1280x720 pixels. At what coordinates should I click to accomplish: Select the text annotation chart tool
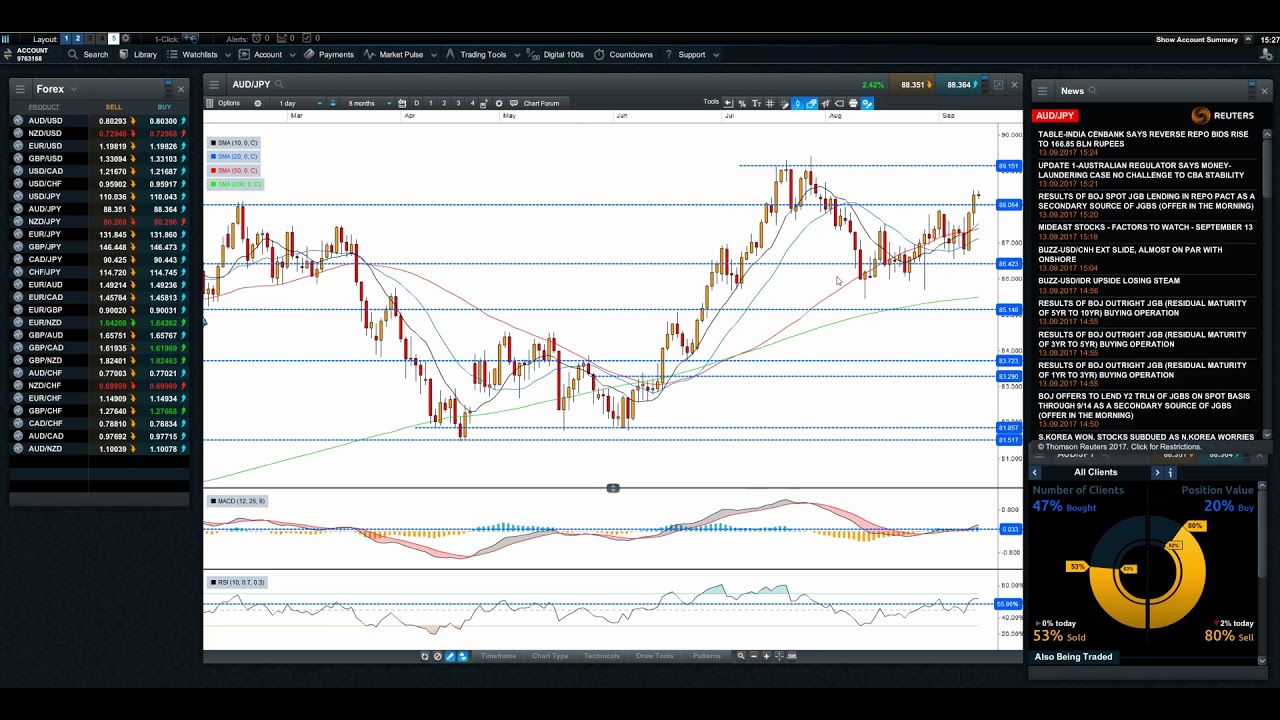click(x=756, y=103)
